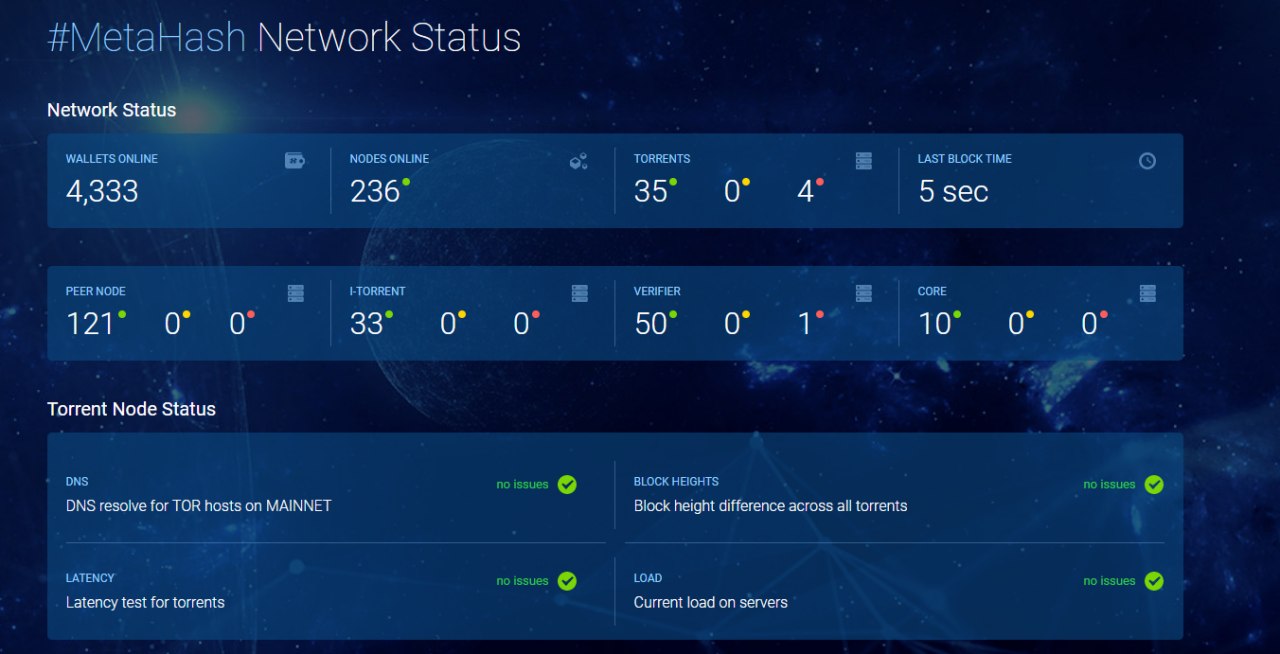Click the TORRENTS label
Screen dimensions: 1280x654
click(x=662, y=159)
